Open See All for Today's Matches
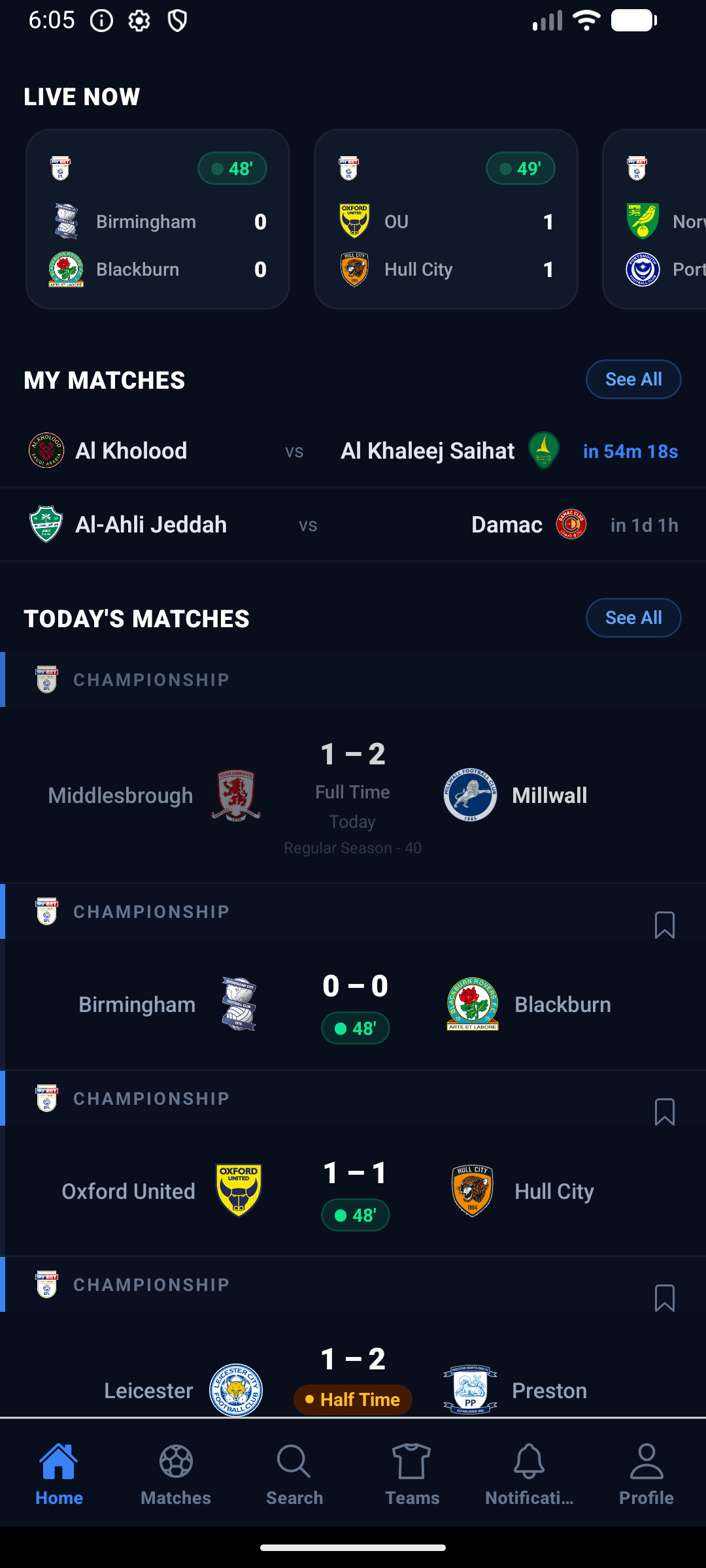This screenshot has width=706, height=1568. pyautogui.click(x=633, y=617)
